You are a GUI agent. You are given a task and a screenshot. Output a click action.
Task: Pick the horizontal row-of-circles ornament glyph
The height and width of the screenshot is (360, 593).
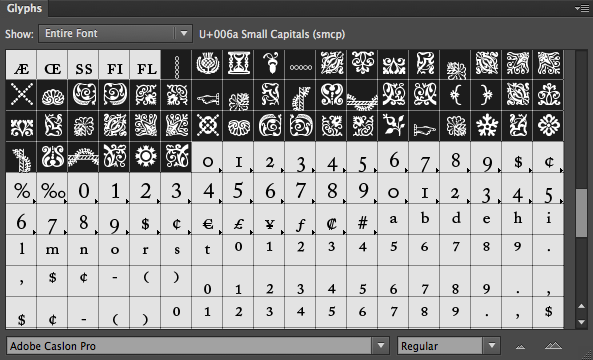pos(300,65)
